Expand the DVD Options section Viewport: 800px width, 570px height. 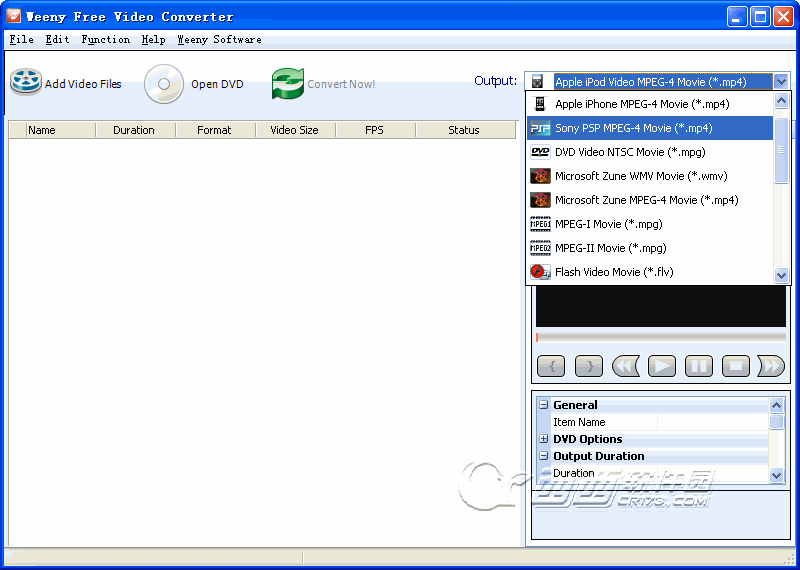tap(544, 439)
